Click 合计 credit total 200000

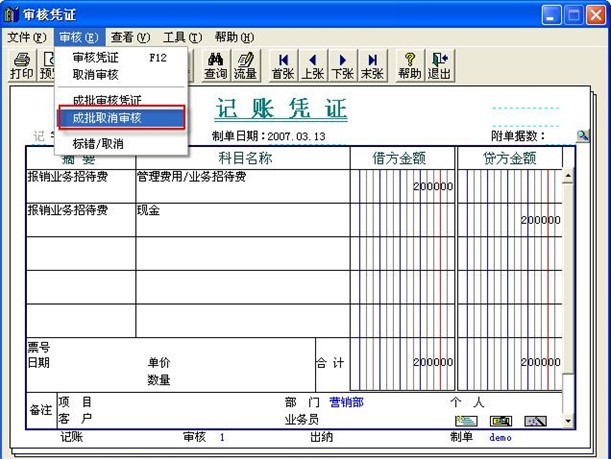[540, 362]
